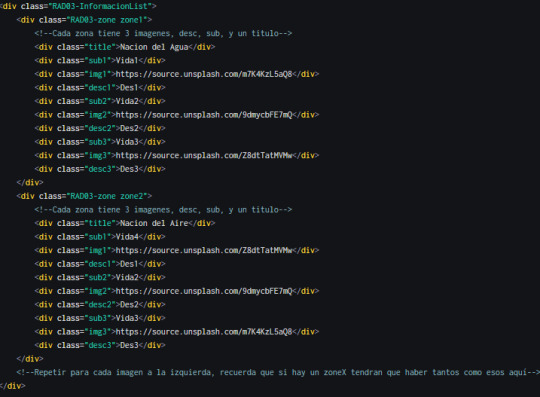Click the img3 URL ending Z8dtTatMVMw

pos(204,156)
